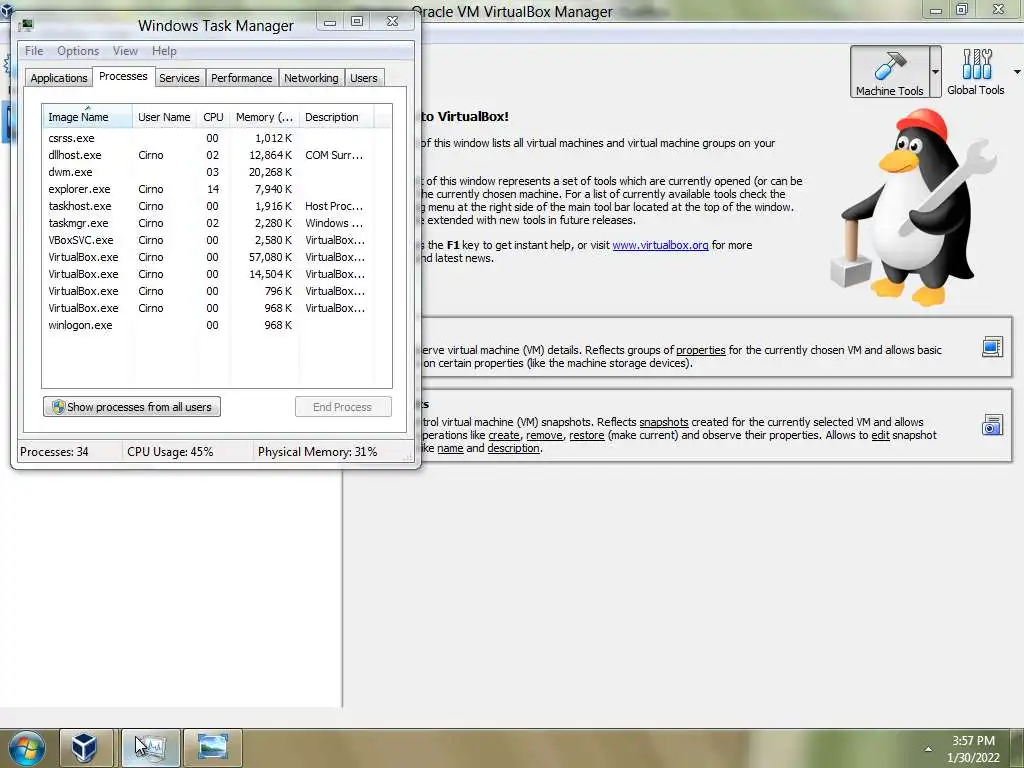Sort processes by Description column
Viewport: 1024px width, 768px height.
coord(336,117)
